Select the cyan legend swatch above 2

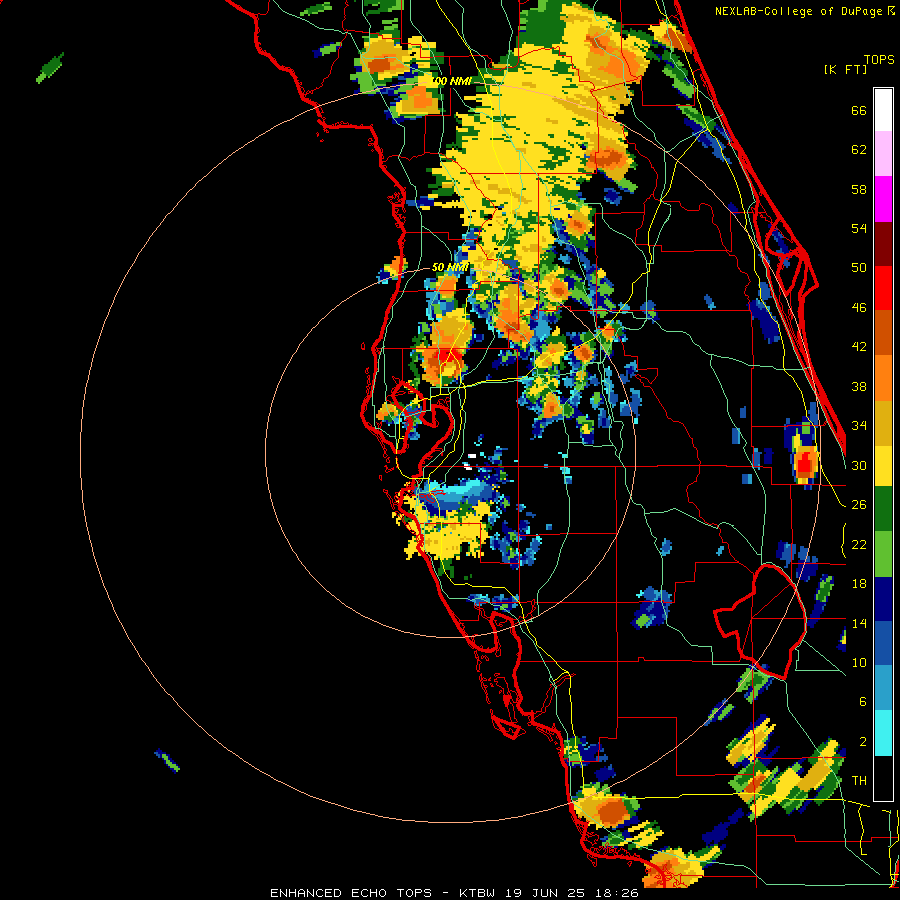(x=883, y=733)
